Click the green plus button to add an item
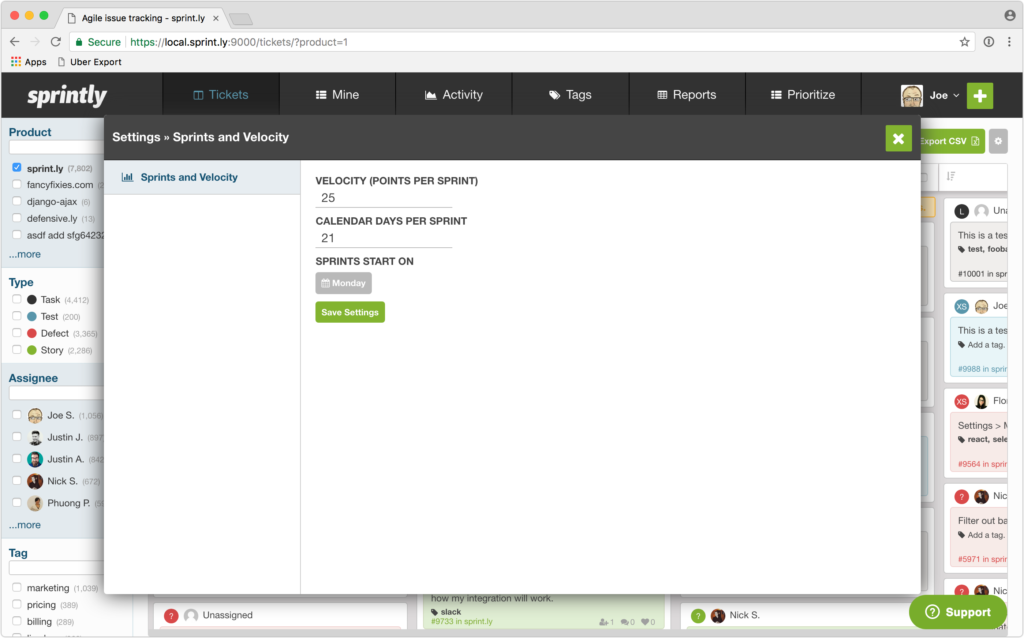Screen dimensions: 1024x638 point(979,95)
